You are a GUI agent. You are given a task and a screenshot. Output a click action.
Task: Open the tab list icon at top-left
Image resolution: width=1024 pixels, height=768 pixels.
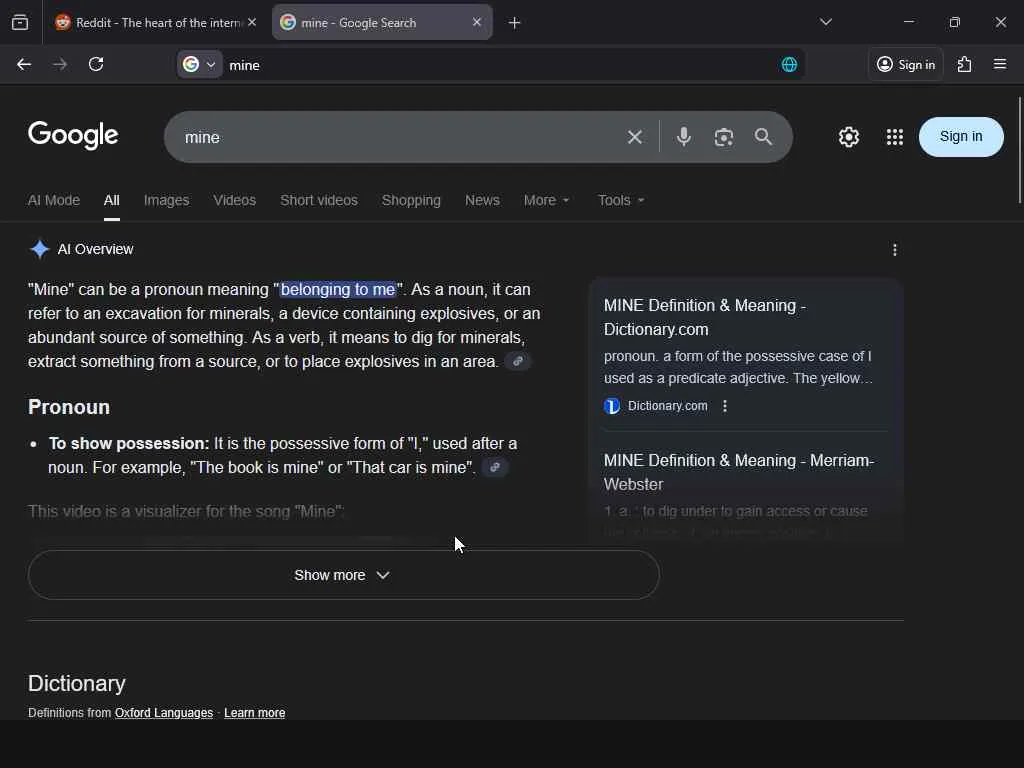(x=20, y=23)
